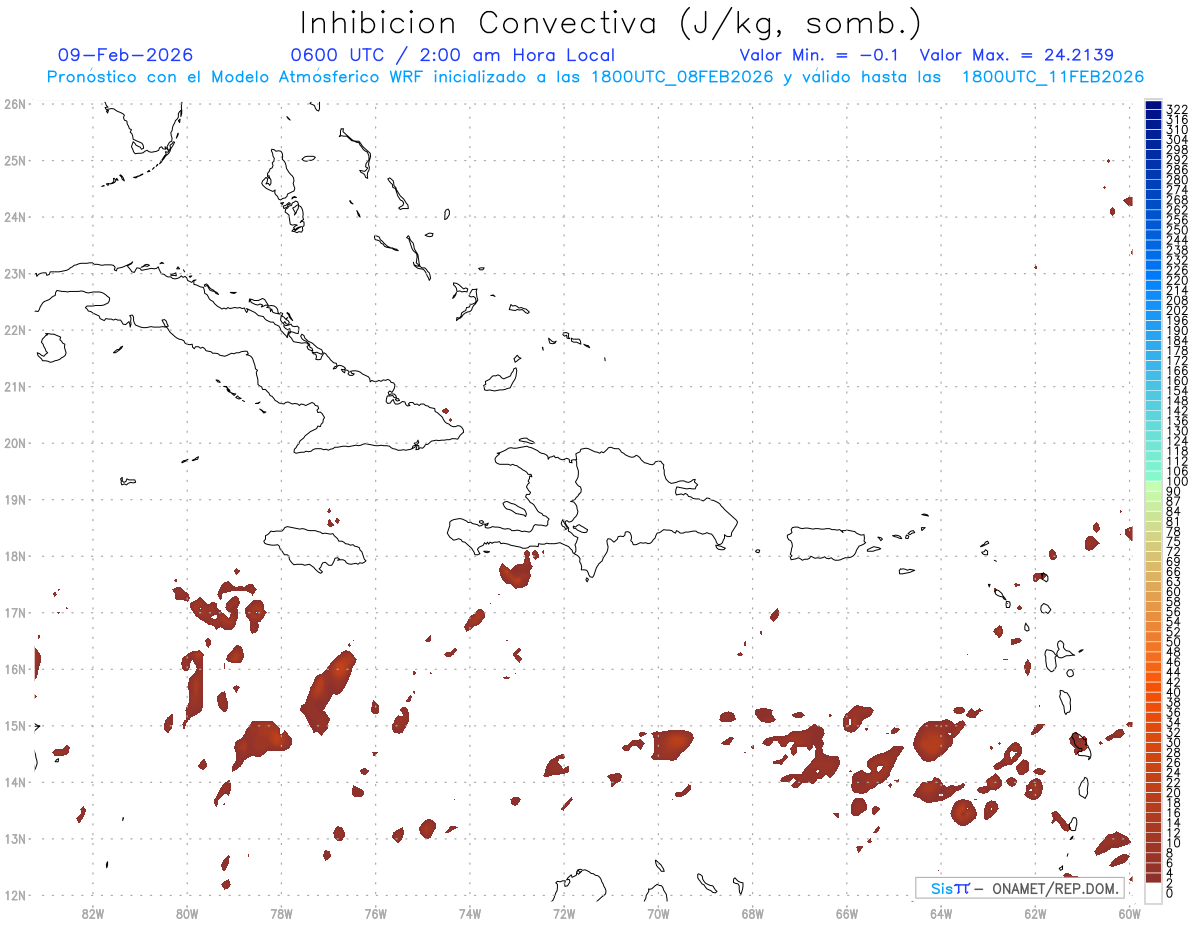1200x927 pixels.
Task: Click the "78W" longitude label
Action: click(x=281, y=914)
